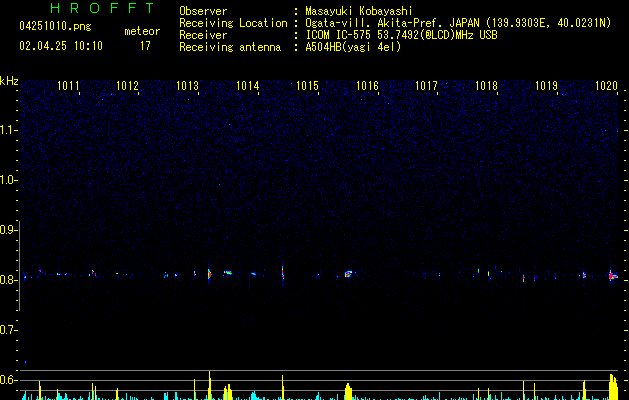Click time marker 1015
This screenshot has height=400, width=629.
pos(307,86)
